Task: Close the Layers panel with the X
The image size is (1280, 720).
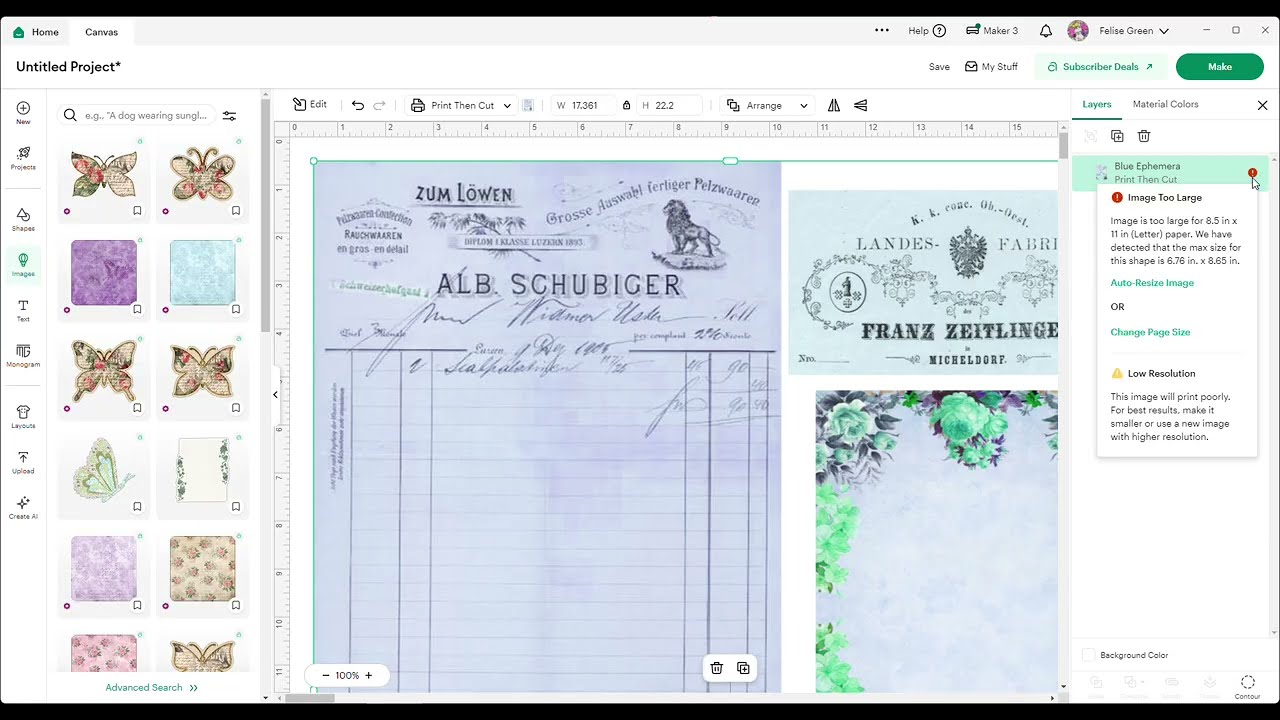Action: coord(1262,105)
